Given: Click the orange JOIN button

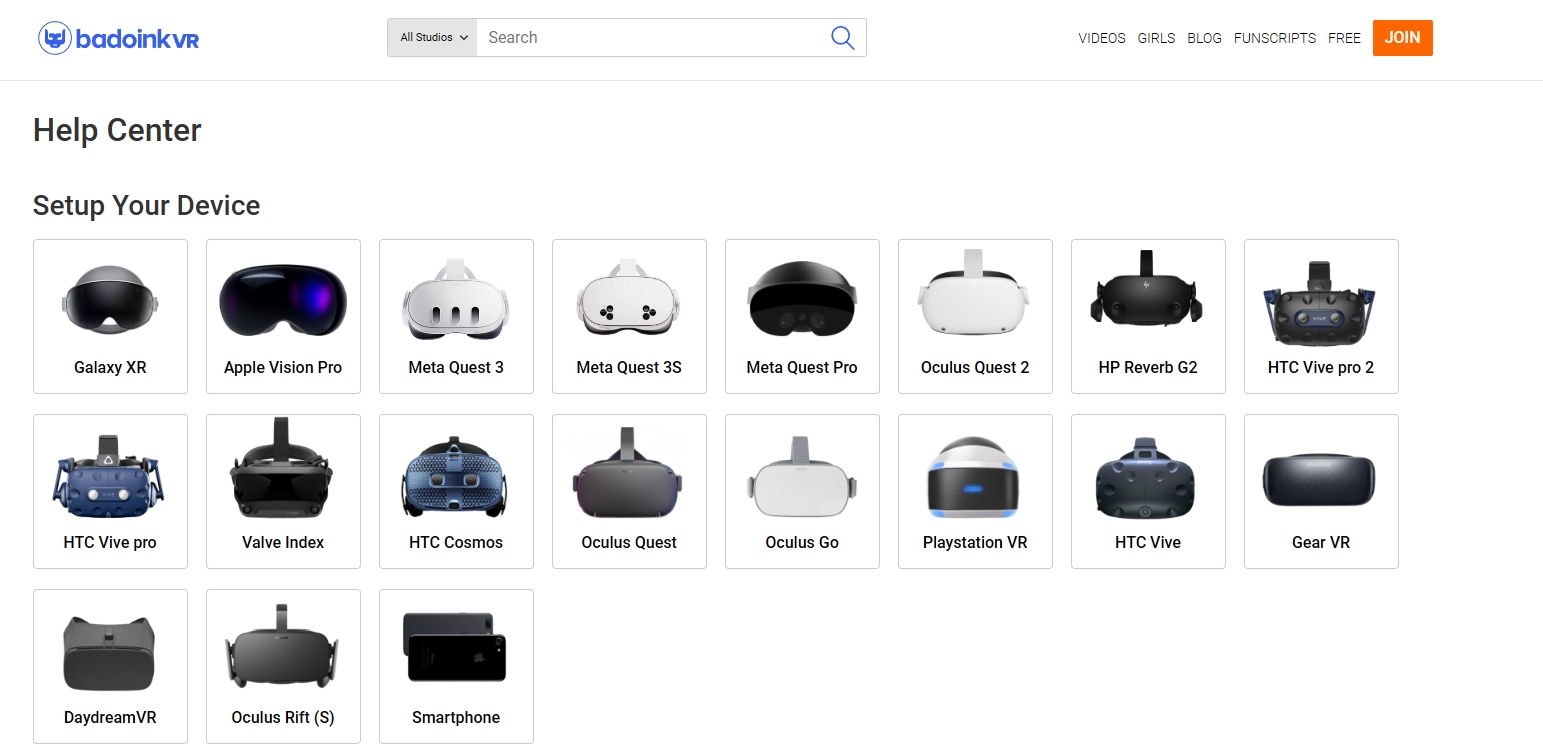Looking at the screenshot, I should pyautogui.click(x=1402, y=38).
